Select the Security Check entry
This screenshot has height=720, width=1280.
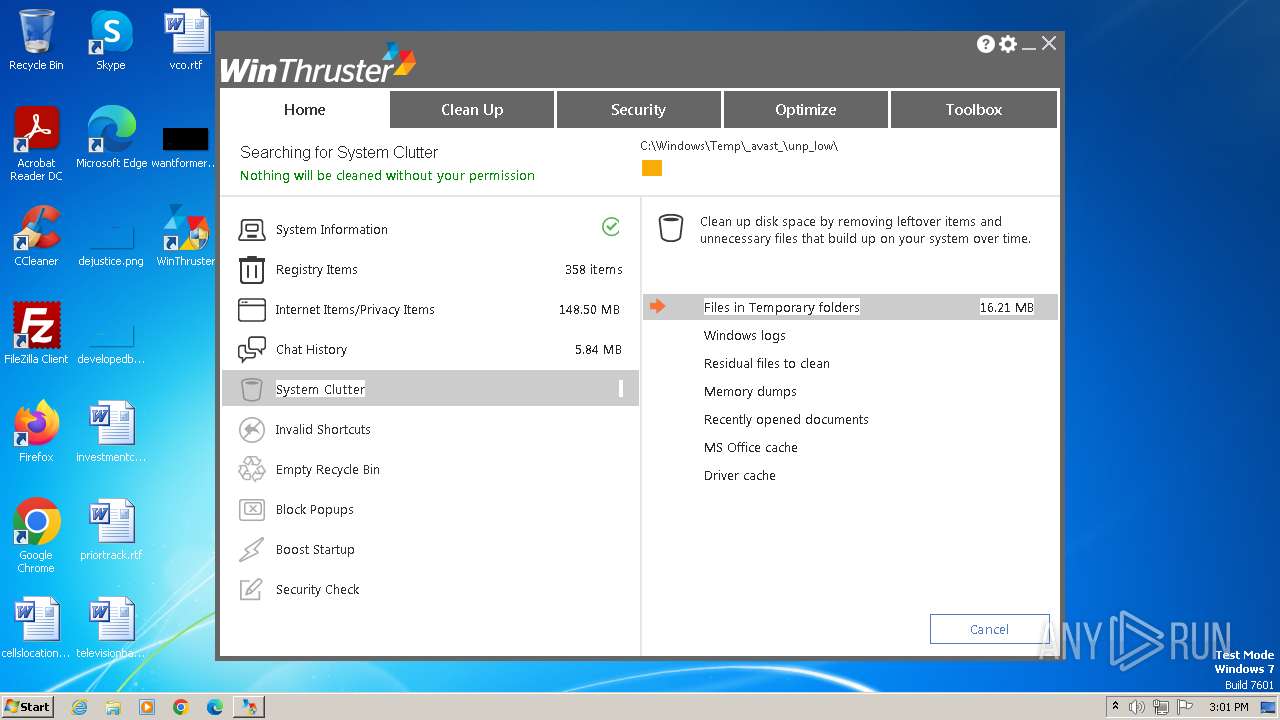(430, 590)
